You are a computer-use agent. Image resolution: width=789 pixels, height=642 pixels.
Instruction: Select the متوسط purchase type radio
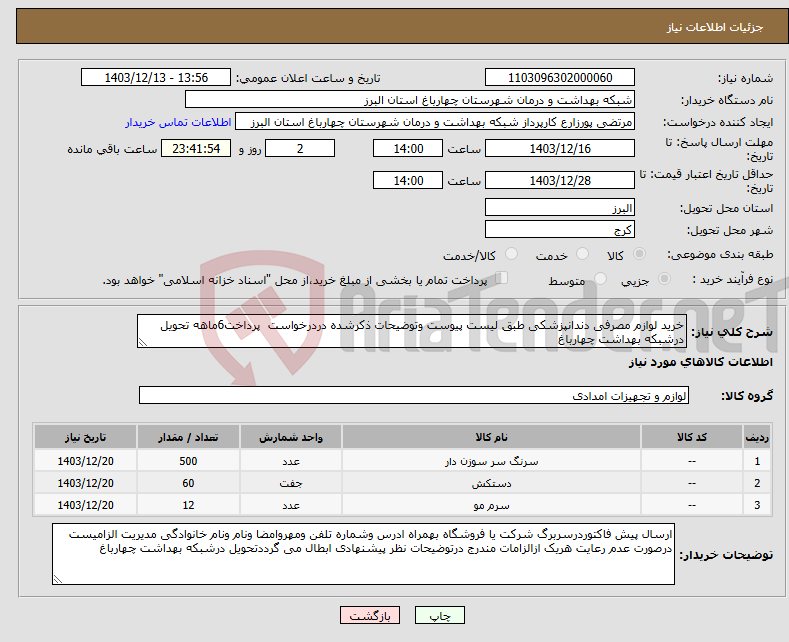point(600,279)
